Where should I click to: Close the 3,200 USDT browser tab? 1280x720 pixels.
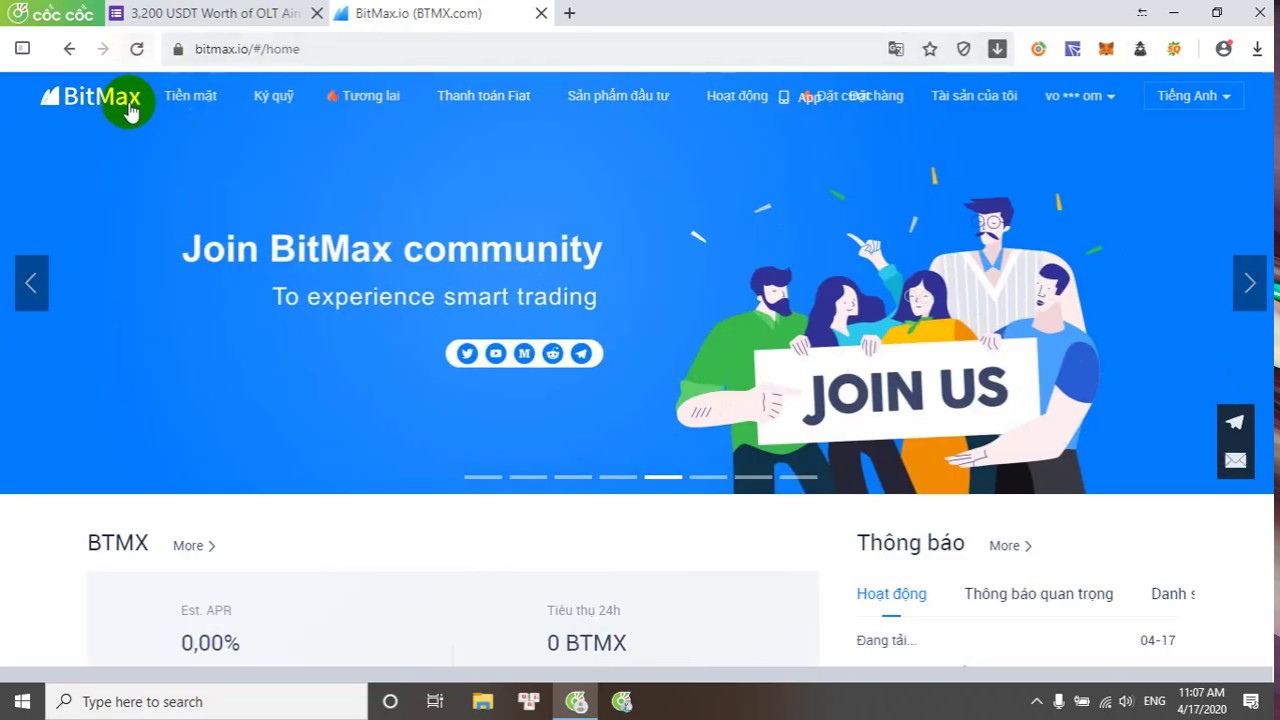316,13
